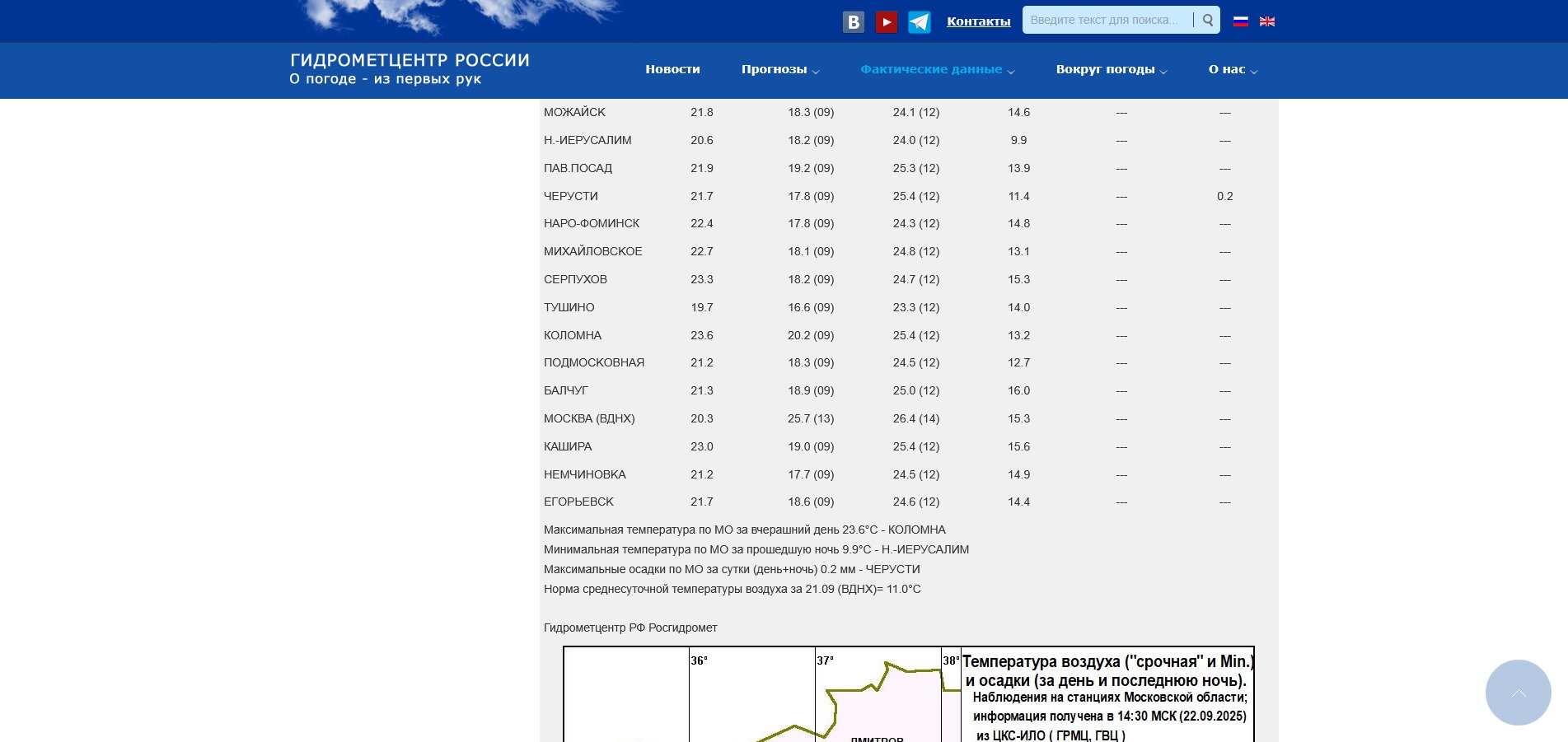Click the ЧЕРУСТИ precipitation value 0.2
This screenshot has width=1568, height=742.
(1224, 196)
